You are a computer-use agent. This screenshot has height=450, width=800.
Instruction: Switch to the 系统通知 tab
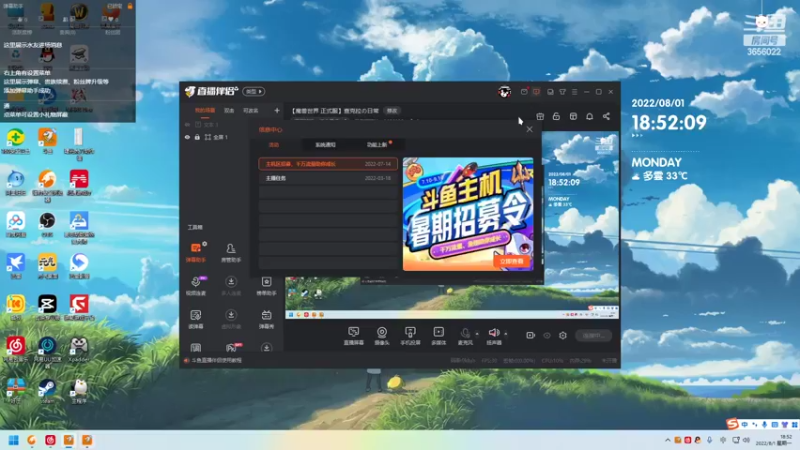coord(325,145)
